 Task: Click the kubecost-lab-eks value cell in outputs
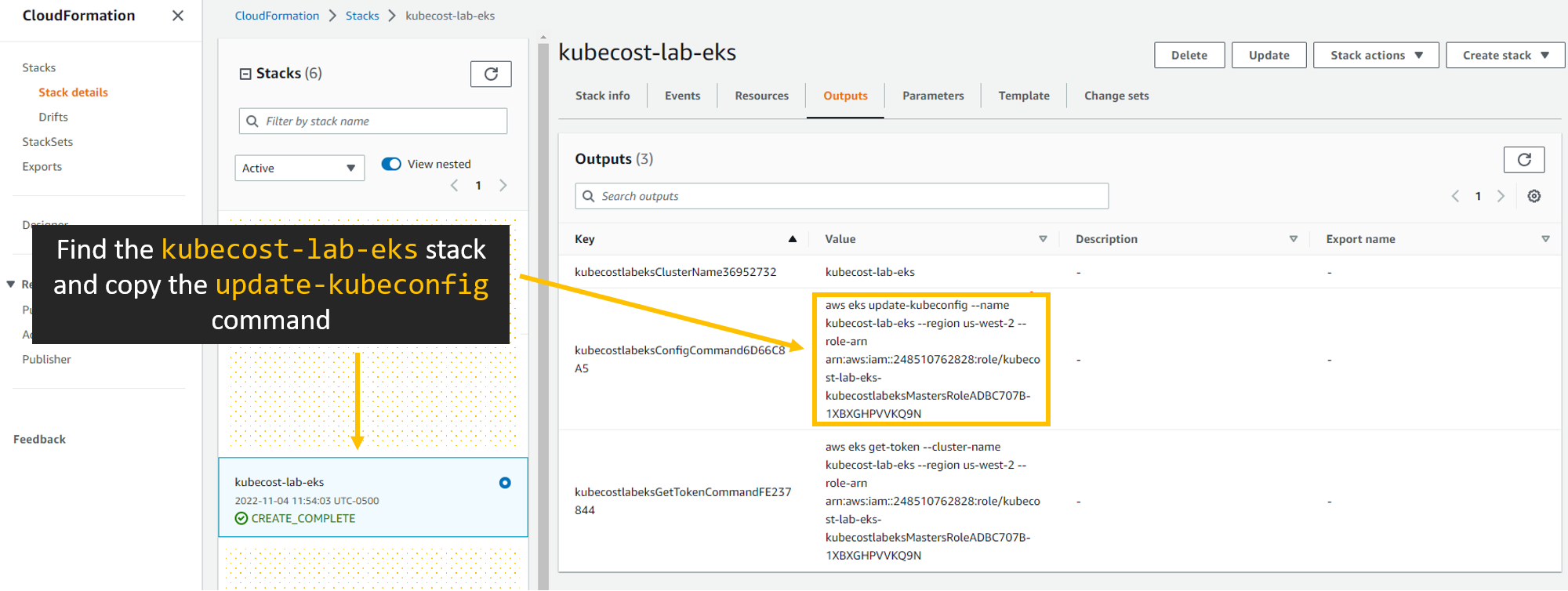tap(869, 272)
